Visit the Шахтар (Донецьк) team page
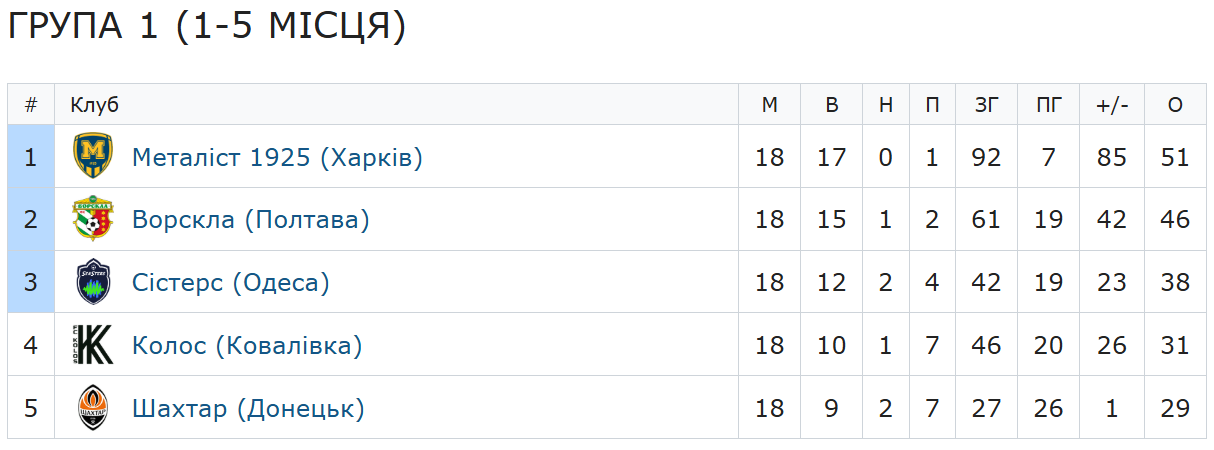 point(248,409)
